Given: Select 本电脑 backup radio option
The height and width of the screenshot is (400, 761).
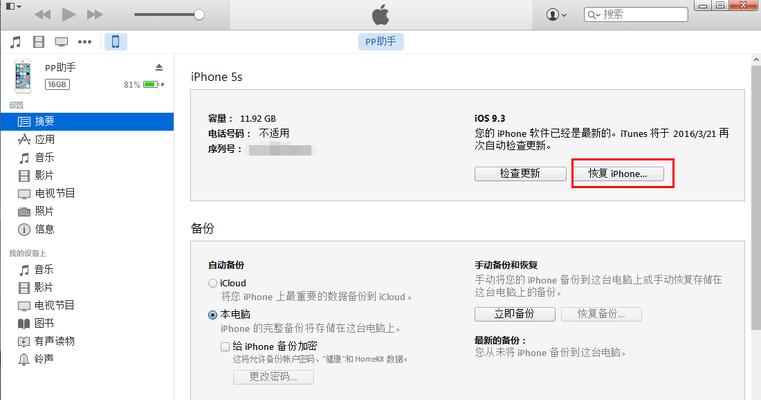Looking at the screenshot, I should (x=212, y=315).
